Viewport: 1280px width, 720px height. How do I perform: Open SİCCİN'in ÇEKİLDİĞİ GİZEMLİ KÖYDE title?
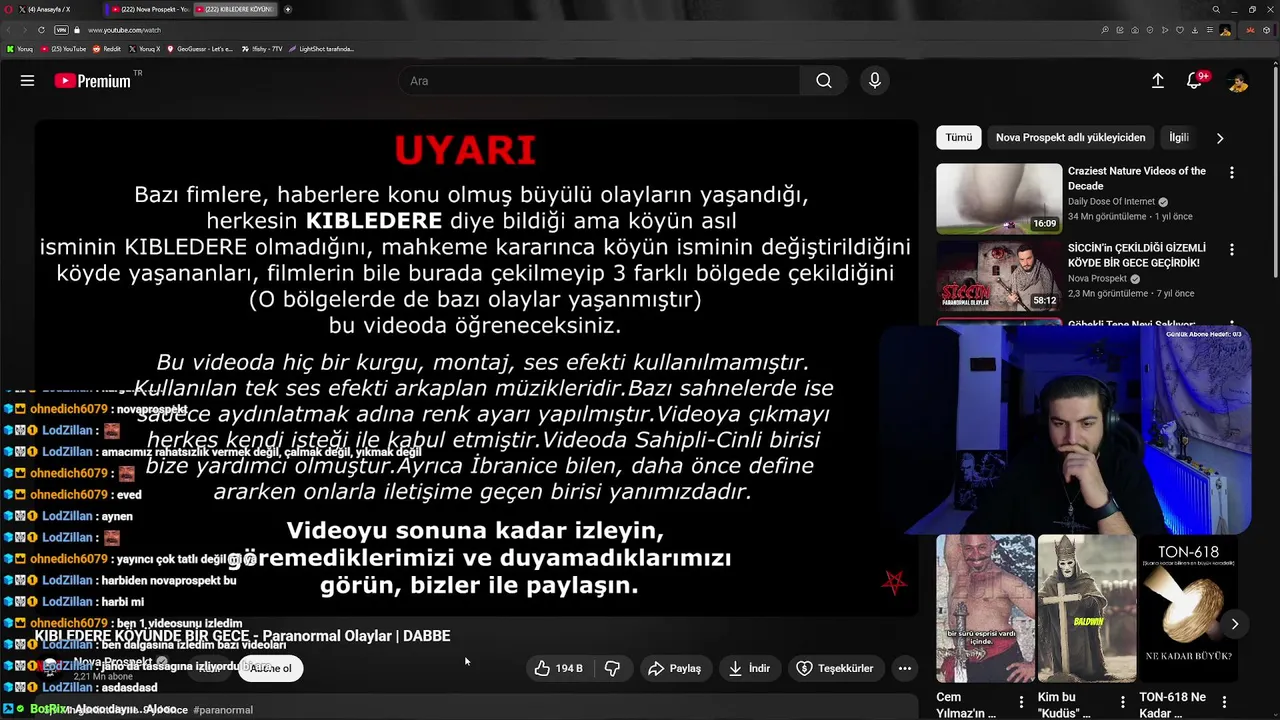point(1137,255)
